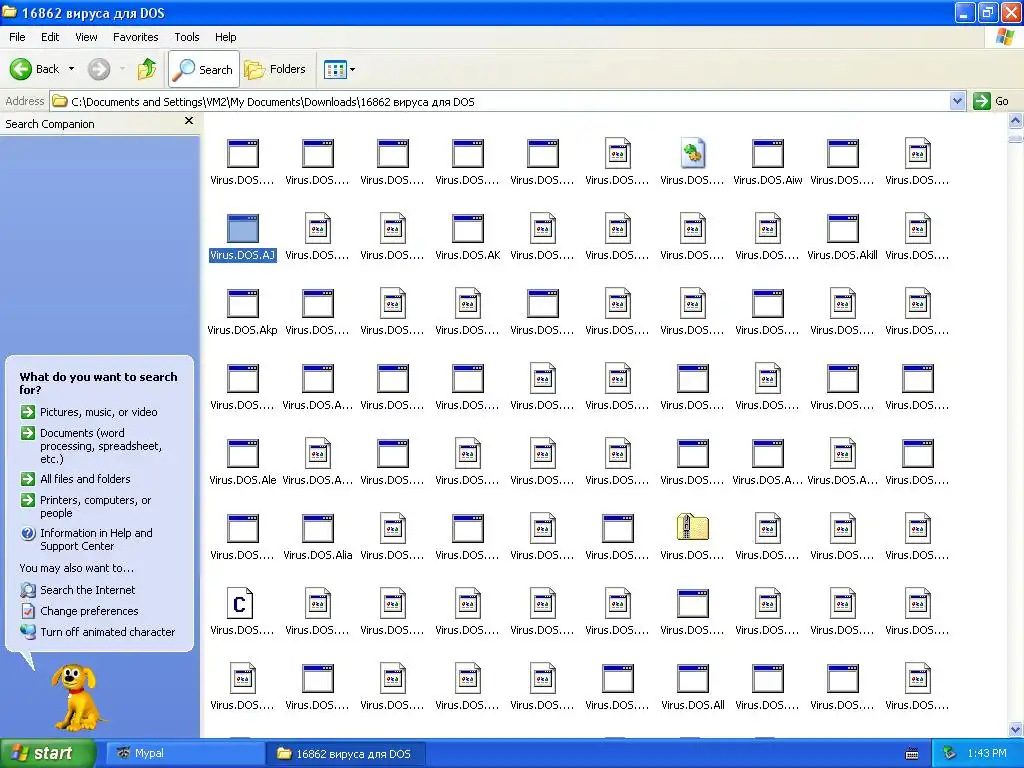Open the Views dropdown arrow

pyautogui.click(x=353, y=69)
